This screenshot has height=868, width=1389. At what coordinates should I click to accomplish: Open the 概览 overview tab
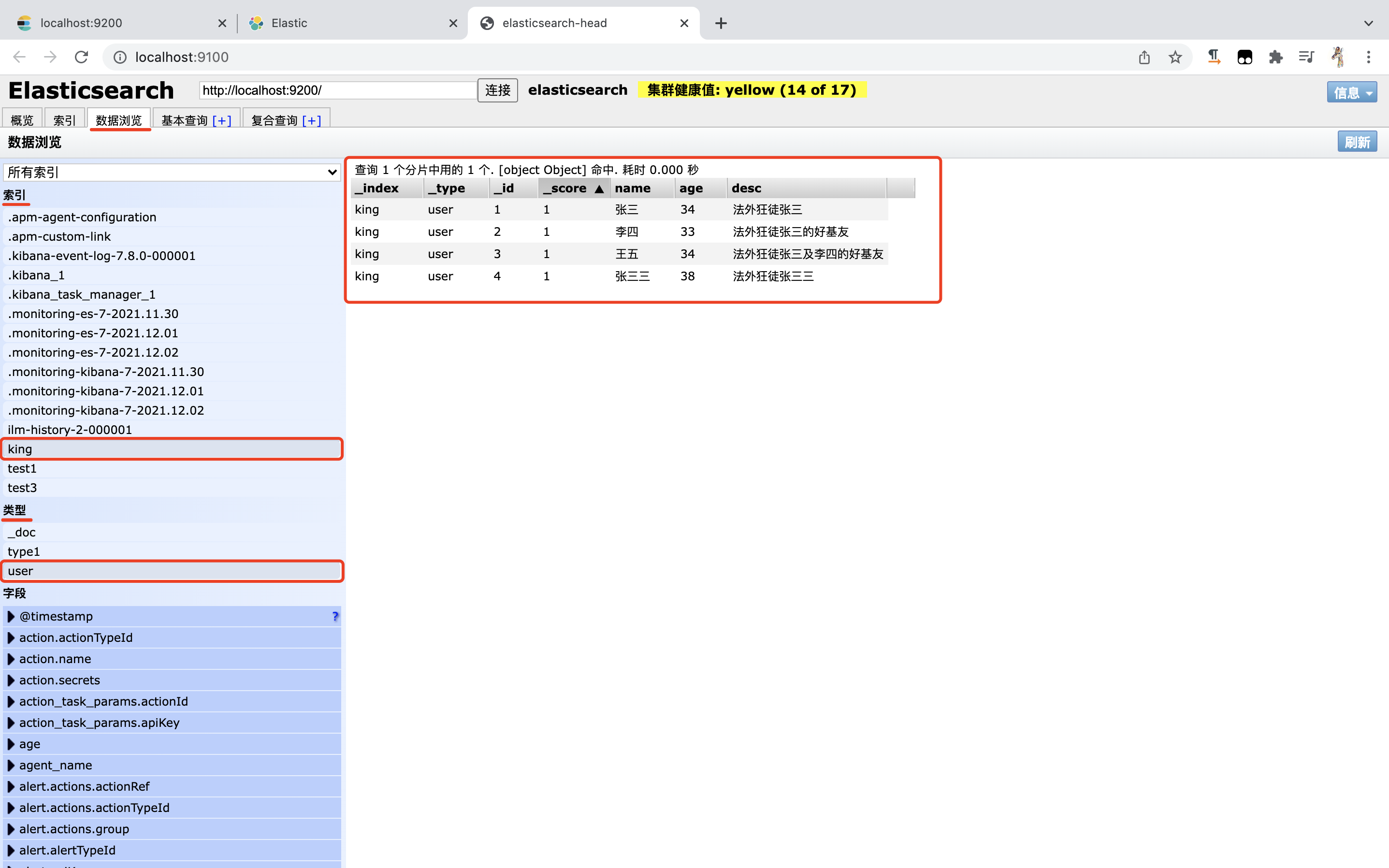pos(22,119)
